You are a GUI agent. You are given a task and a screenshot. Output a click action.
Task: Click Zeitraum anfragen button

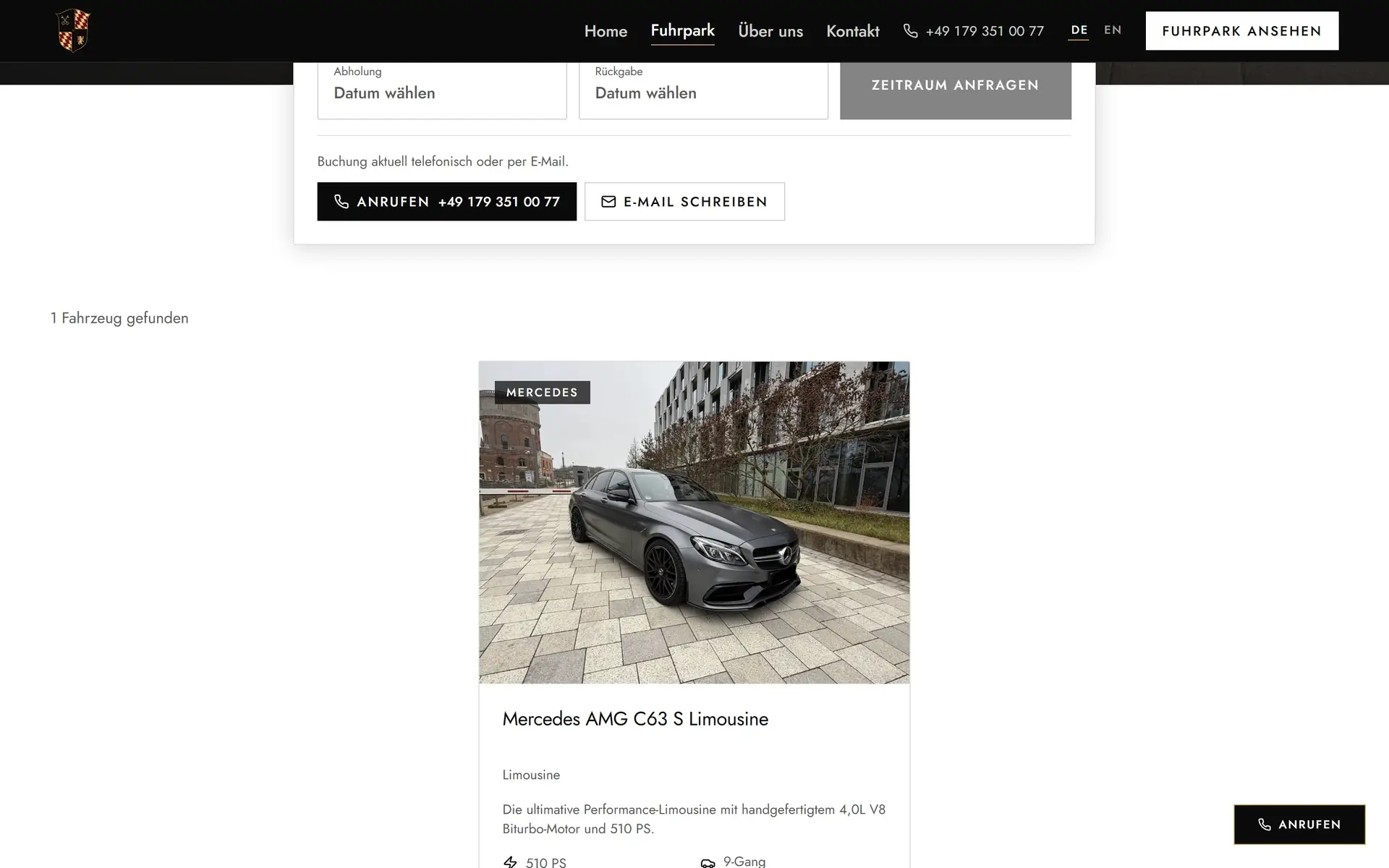point(955,90)
